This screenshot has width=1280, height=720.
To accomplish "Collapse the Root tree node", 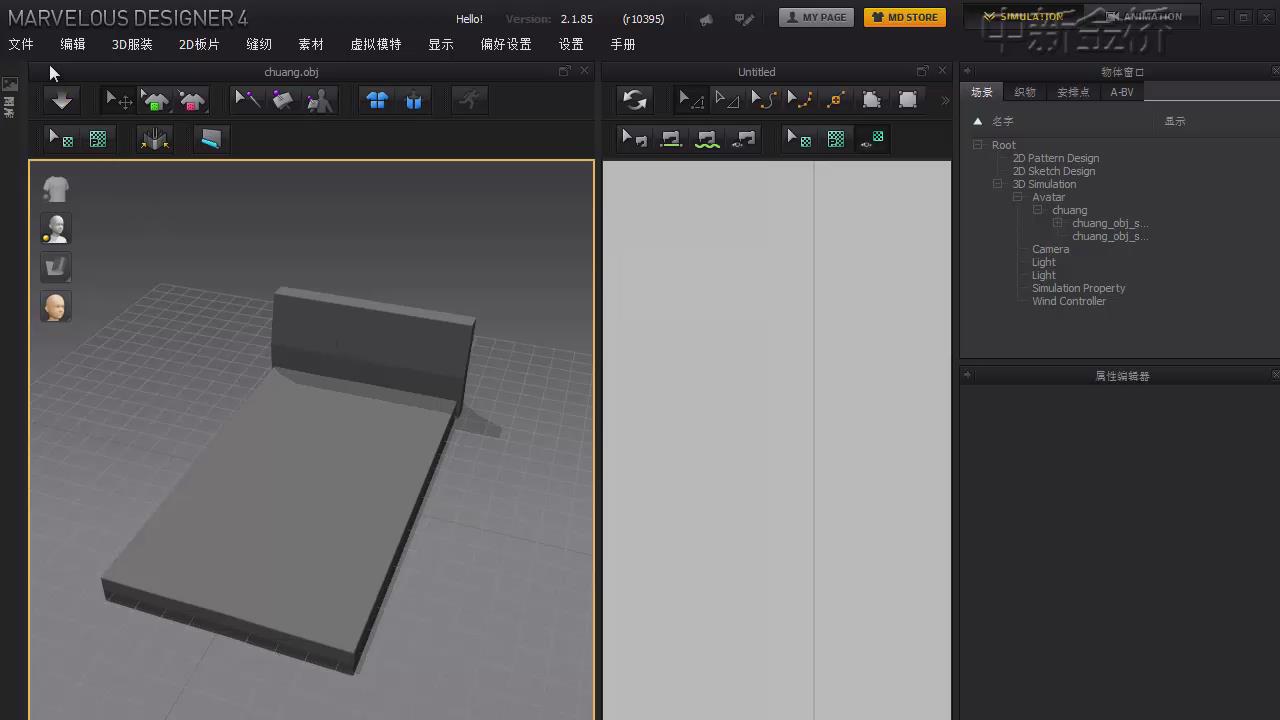I will click(978, 145).
